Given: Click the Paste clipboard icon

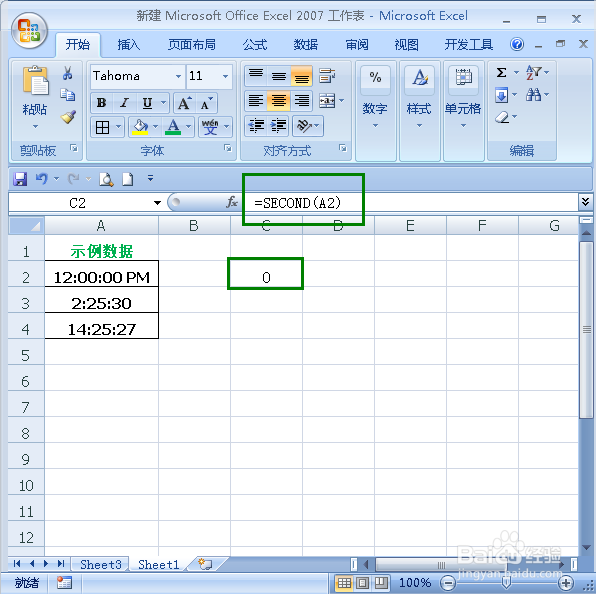Looking at the screenshot, I should coord(35,80).
